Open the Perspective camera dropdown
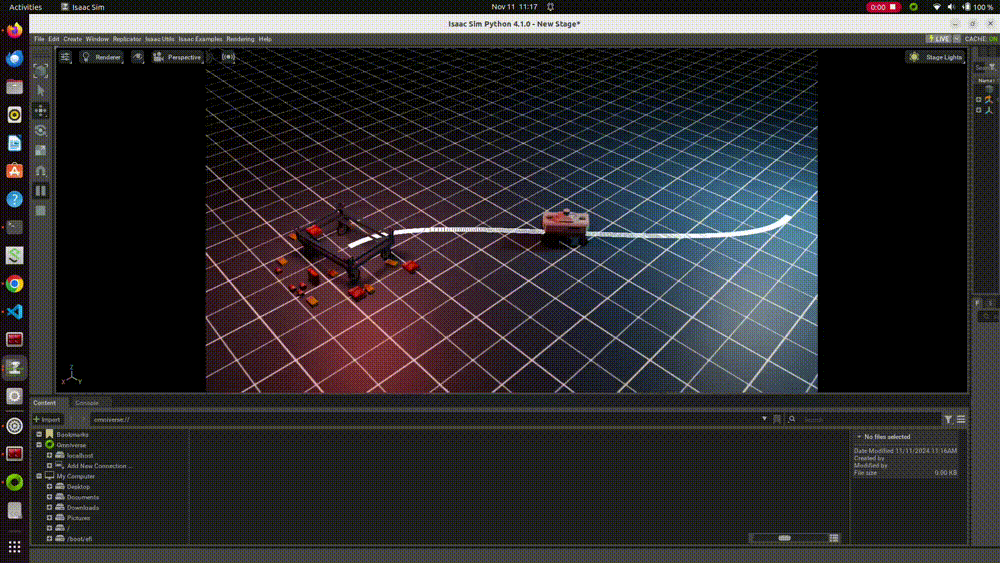 [x=177, y=57]
